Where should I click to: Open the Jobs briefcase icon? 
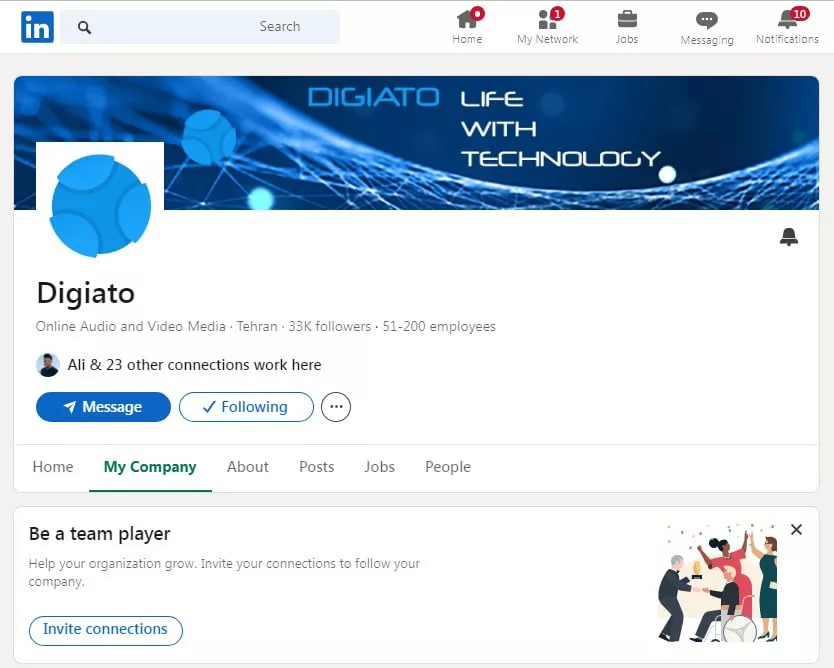(x=627, y=20)
